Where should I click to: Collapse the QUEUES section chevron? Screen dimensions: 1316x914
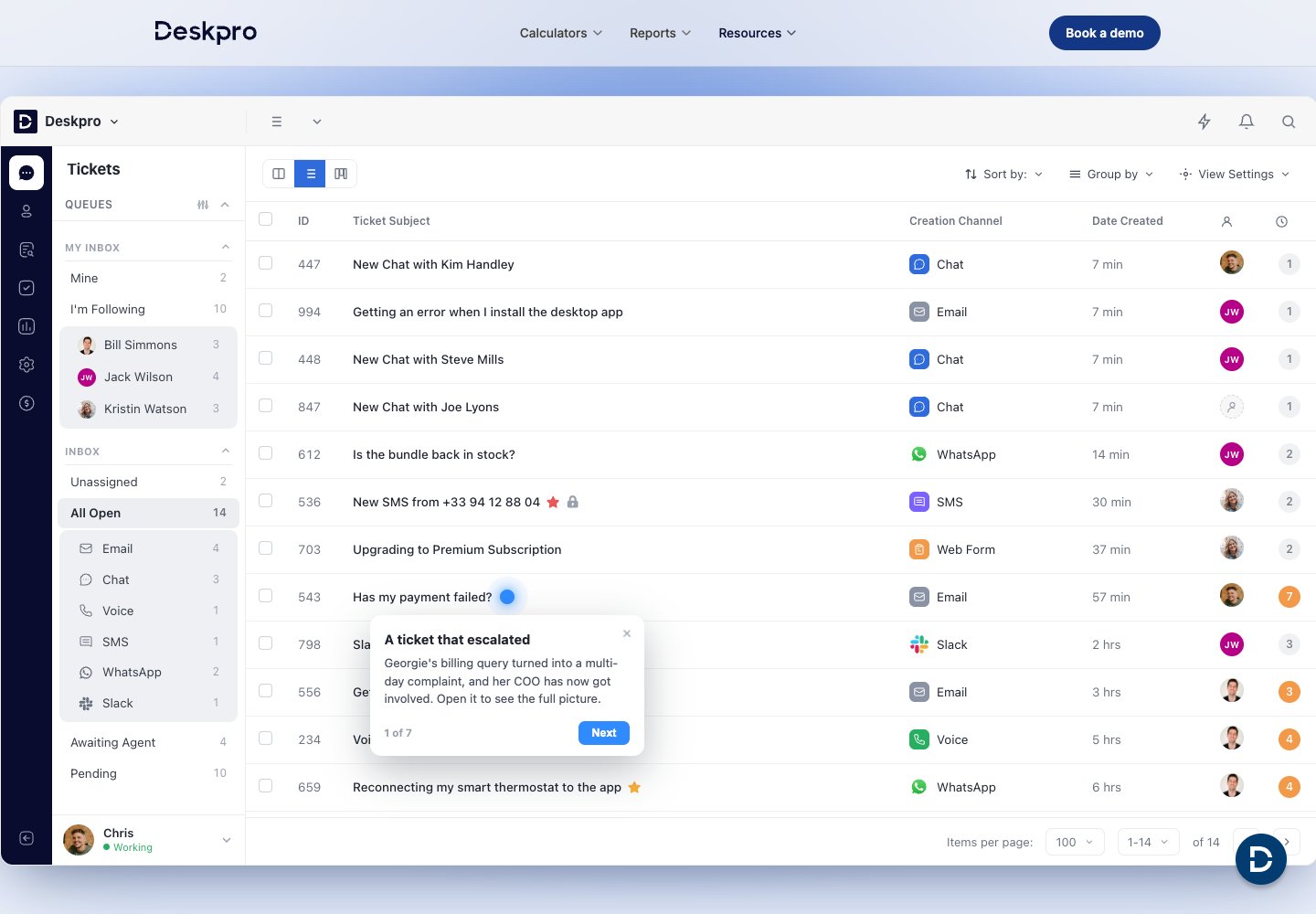225,205
